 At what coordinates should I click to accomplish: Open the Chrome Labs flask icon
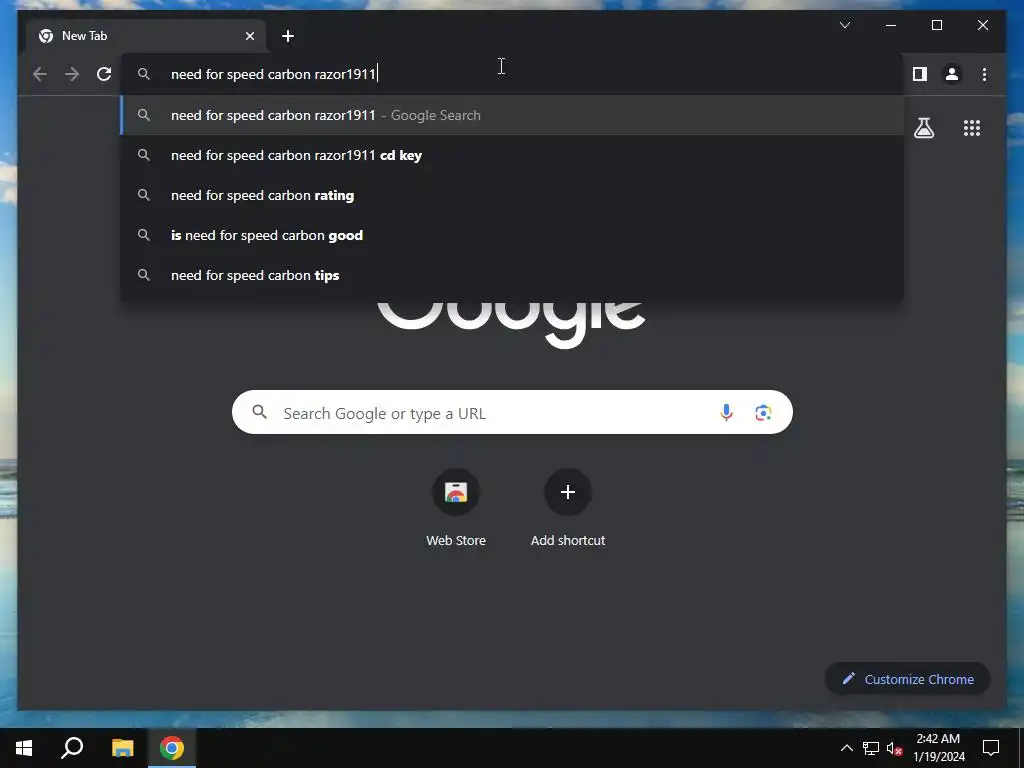tap(923, 128)
